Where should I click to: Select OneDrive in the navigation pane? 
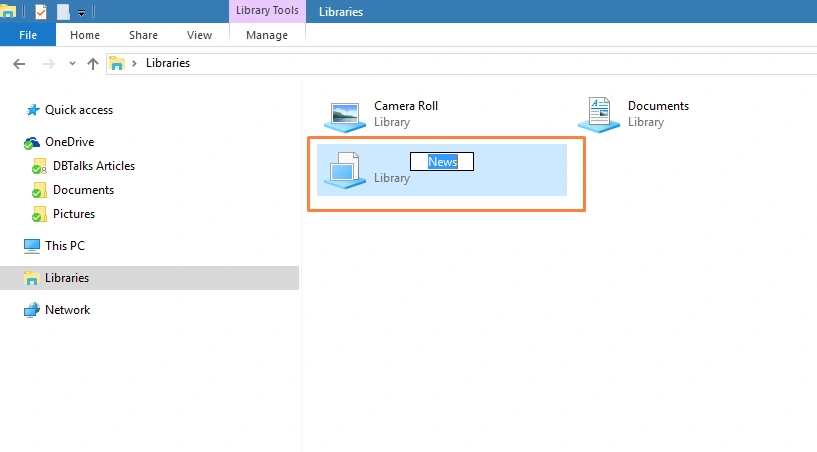point(69,142)
